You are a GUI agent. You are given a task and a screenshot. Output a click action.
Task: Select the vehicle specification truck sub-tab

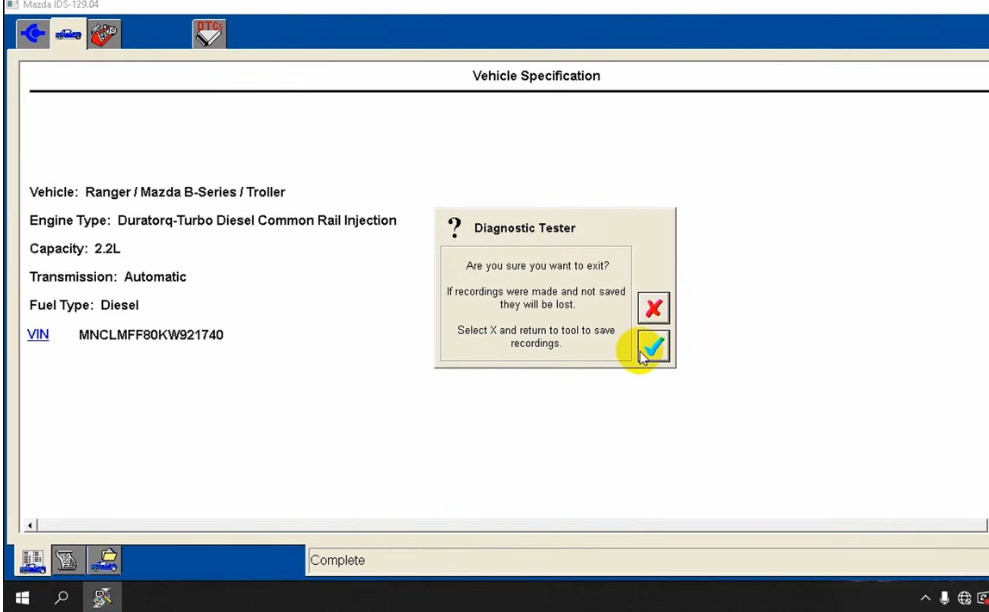click(32, 560)
